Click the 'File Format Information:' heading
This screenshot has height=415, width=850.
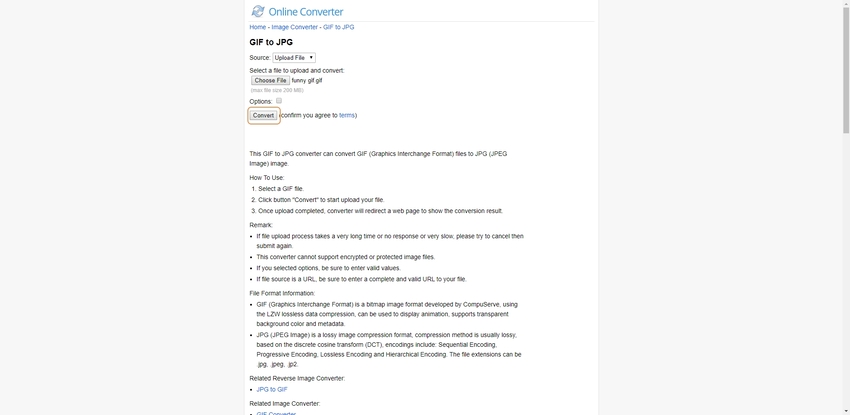click(x=282, y=293)
